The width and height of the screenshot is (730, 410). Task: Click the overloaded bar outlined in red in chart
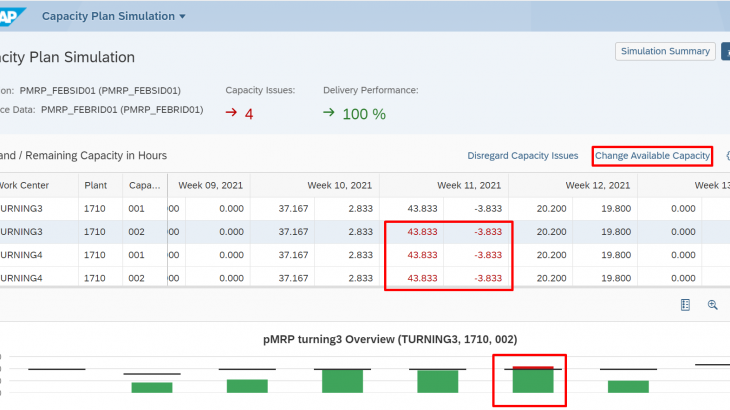point(533,380)
